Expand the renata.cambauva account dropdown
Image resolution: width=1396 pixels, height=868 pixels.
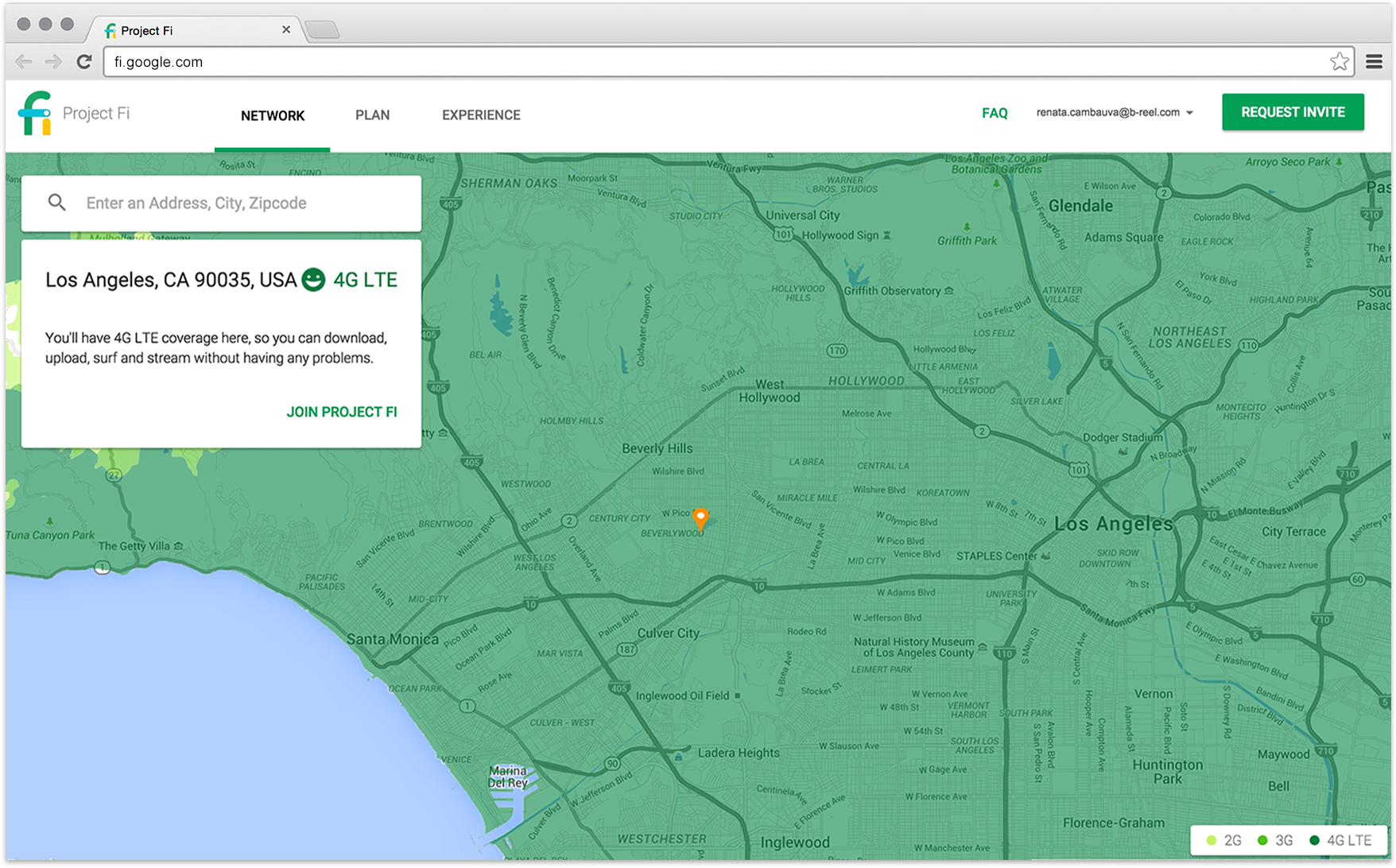click(x=1189, y=113)
